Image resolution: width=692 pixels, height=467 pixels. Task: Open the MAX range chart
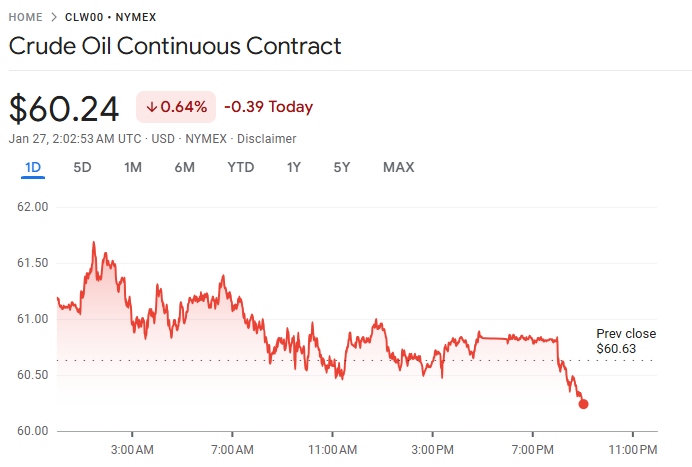click(398, 167)
